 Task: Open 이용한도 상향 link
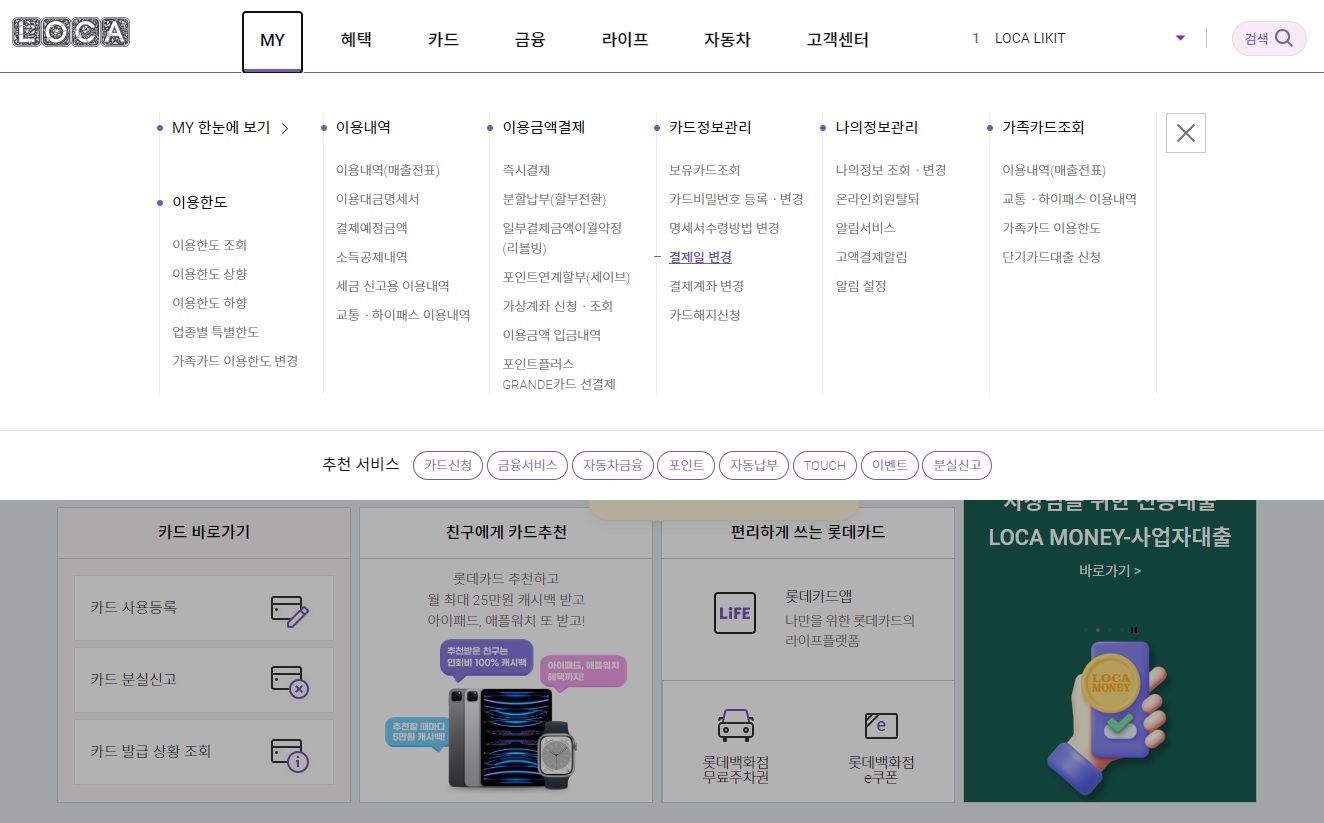tap(209, 274)
